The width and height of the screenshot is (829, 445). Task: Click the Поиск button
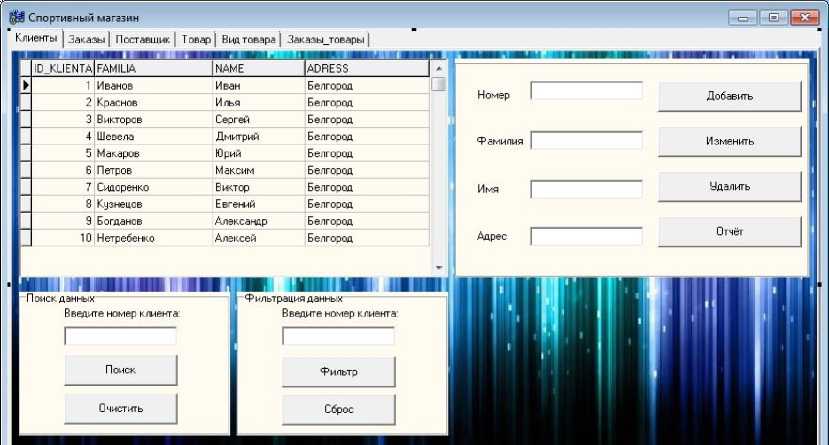pyautogui.click(x=121, y=370)
